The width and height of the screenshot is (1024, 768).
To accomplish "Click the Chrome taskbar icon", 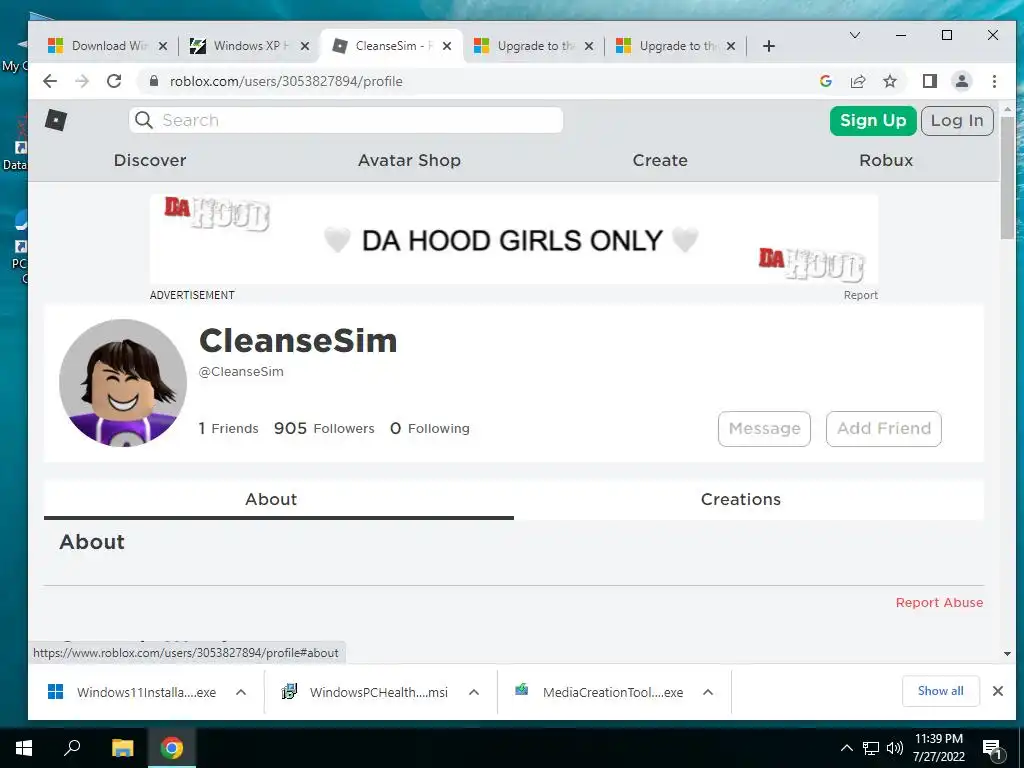I will pos(172,748).
